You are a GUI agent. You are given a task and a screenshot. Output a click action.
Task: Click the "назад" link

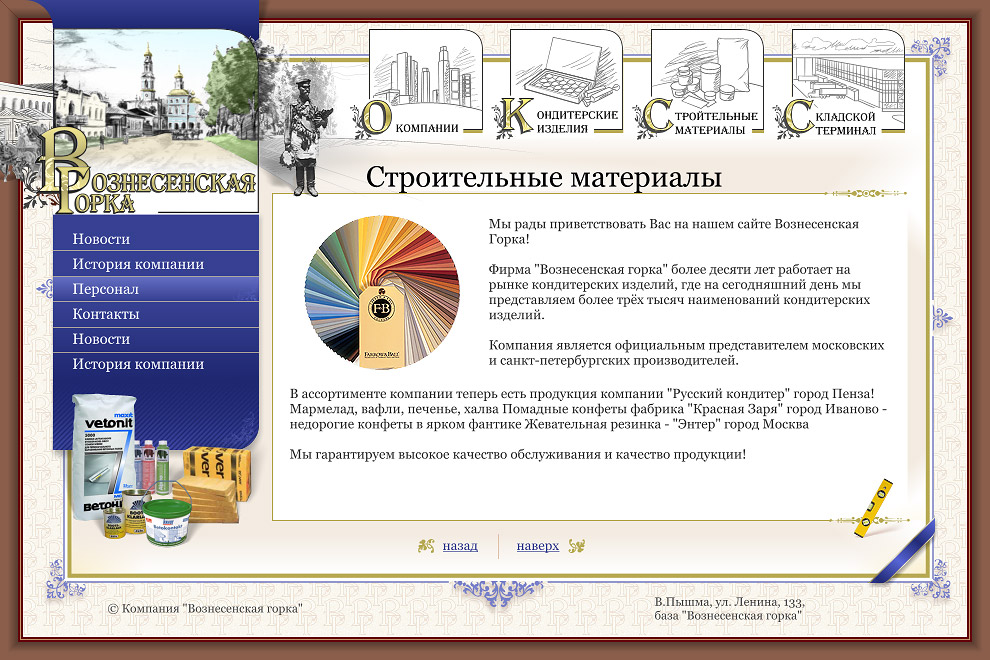[460, 546]
